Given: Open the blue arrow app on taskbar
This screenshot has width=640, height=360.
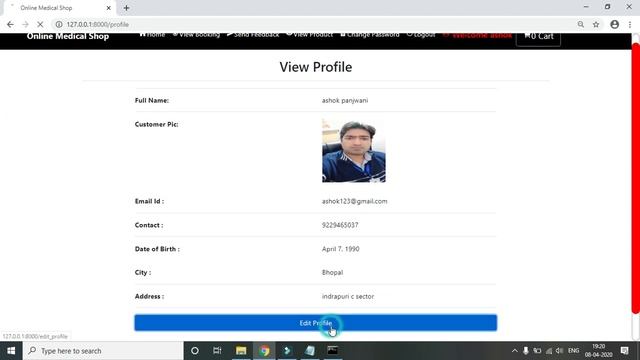Looking at the screenshot, I should pos(287,351).
